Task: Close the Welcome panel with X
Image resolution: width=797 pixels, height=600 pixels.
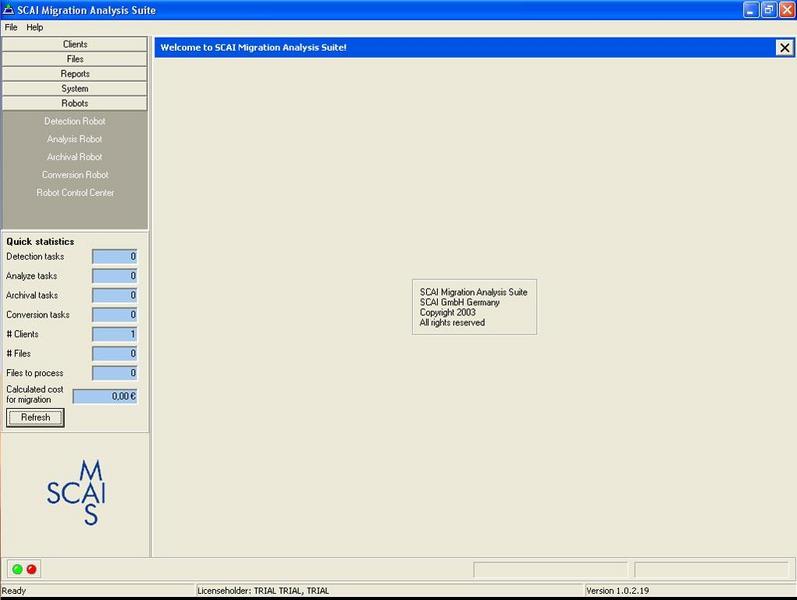Action: (784, 48)
